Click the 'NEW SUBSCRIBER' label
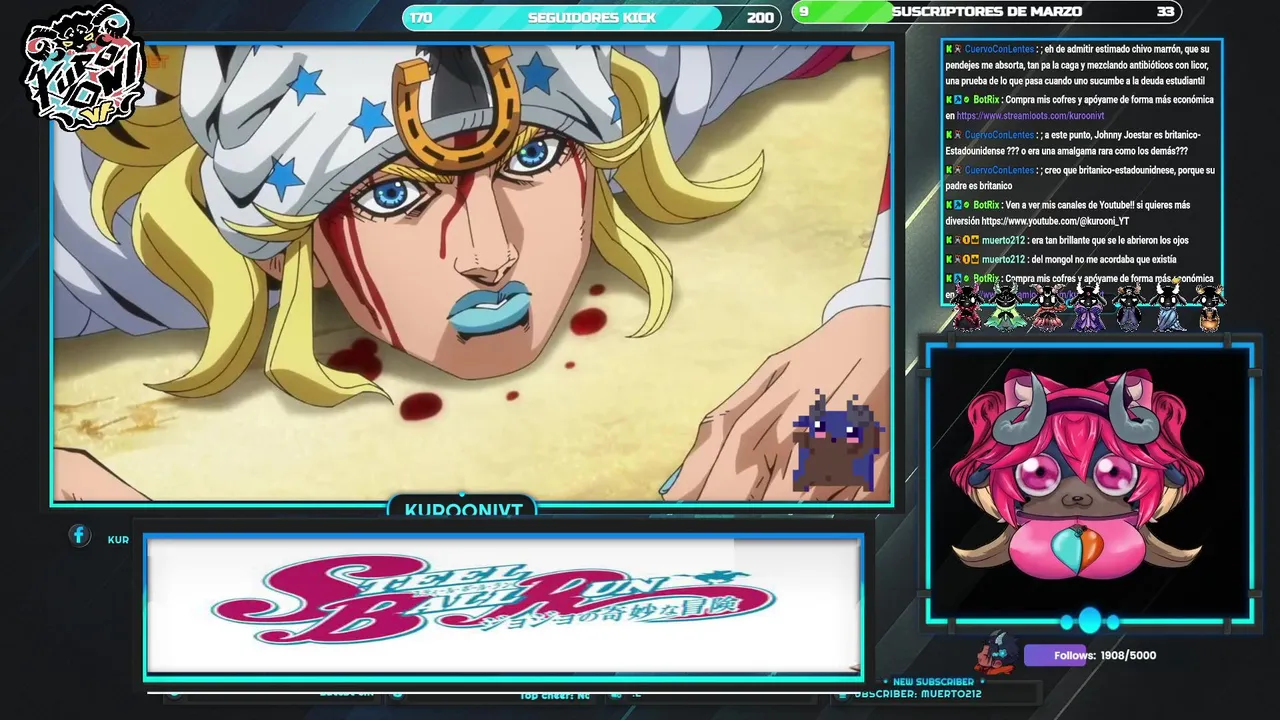The width and height of the screenshot is (1280, 720). tap(933, 682)
